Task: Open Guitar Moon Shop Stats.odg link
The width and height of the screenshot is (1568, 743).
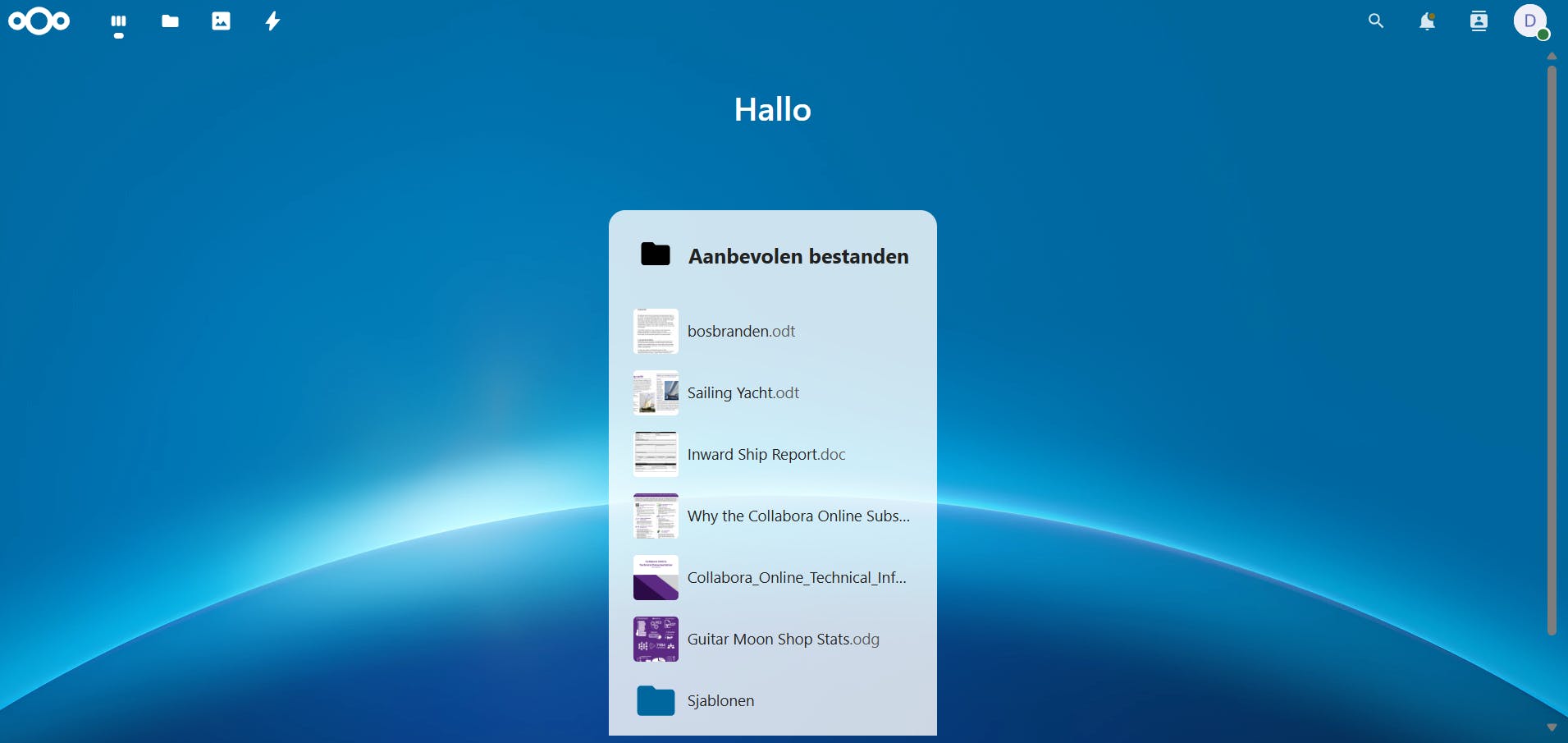Action: click(784, 639)
